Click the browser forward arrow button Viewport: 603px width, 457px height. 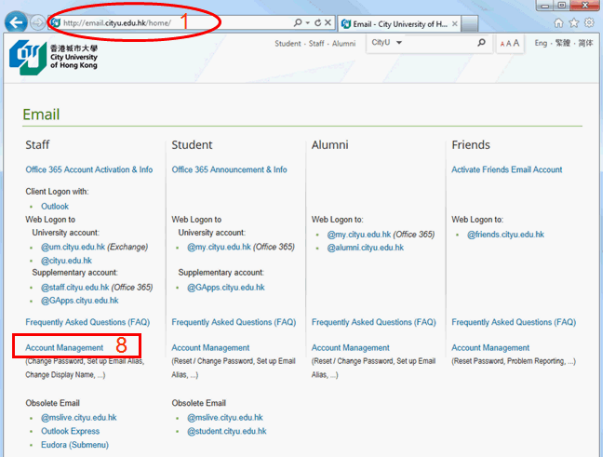37,22
